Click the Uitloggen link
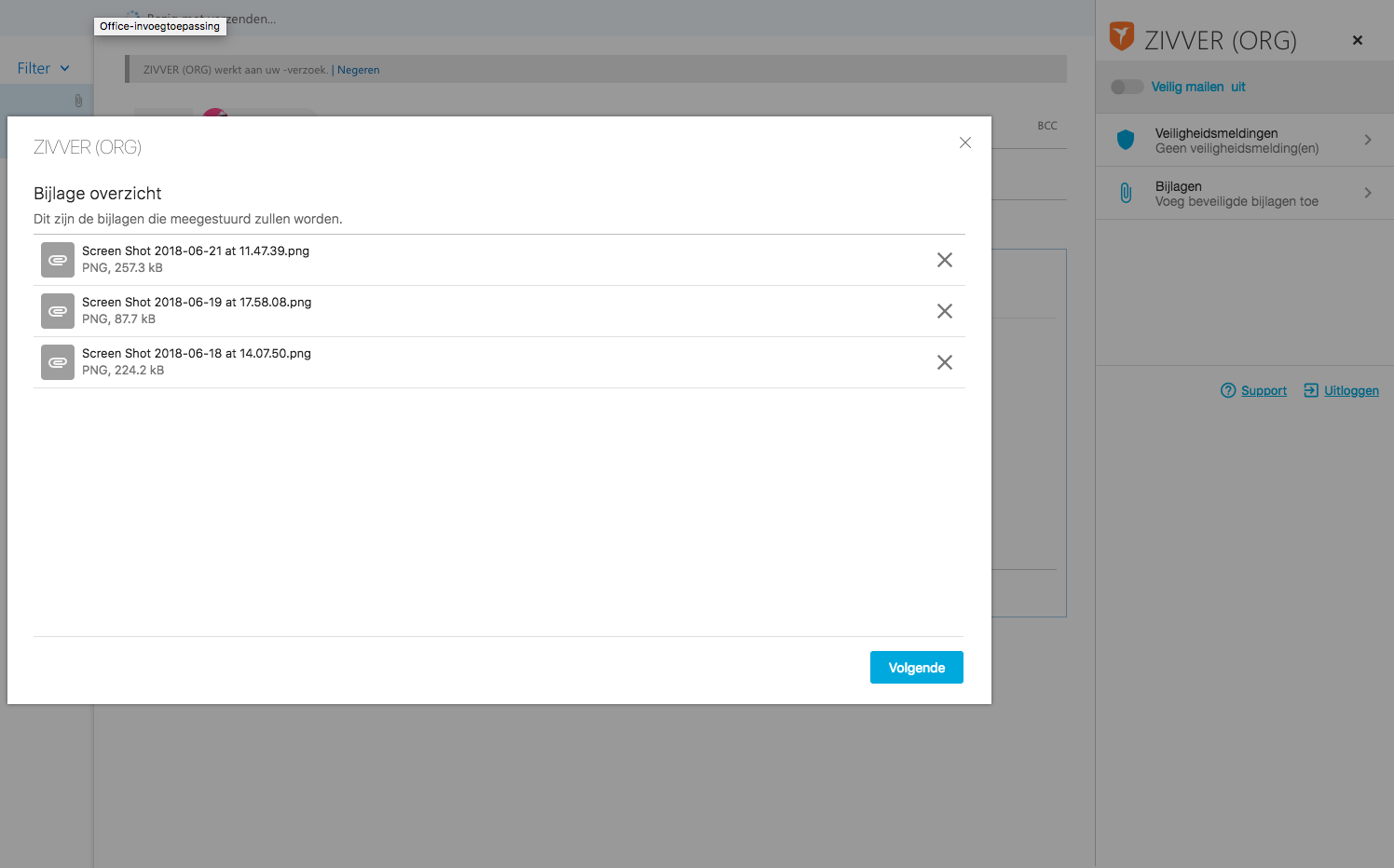Viewport: 1394px width, 868px height. pyautogui.click(x=1351, y=390)
